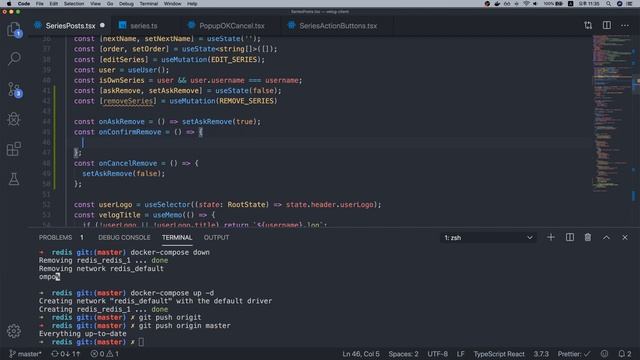Click the terminal prompt cursor input
The width and height of the screenshot is (640, 360).
pyautogui.click(x=141, y=342)
